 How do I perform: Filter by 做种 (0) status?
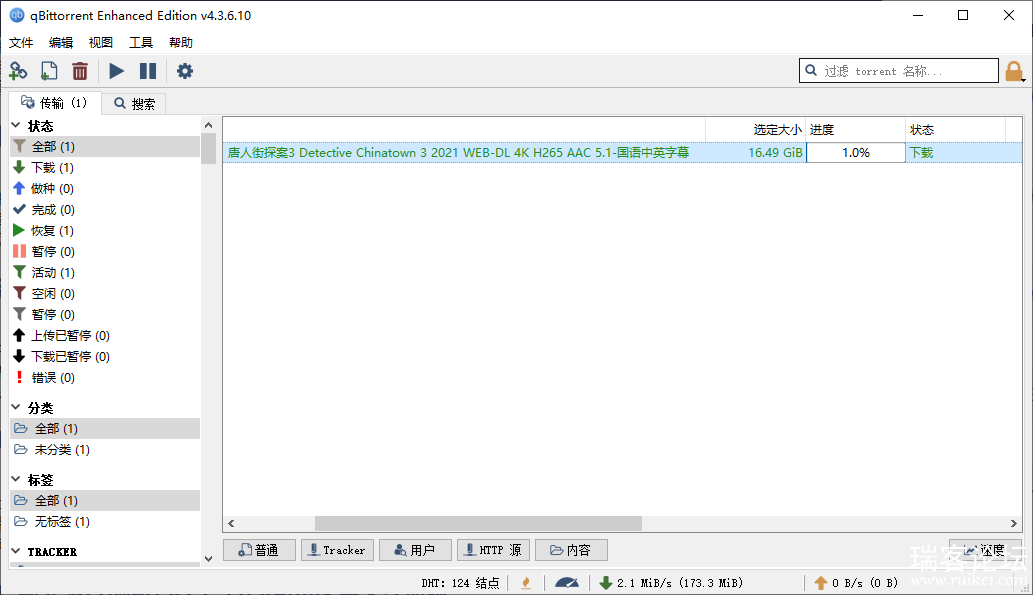pos(105,188)
